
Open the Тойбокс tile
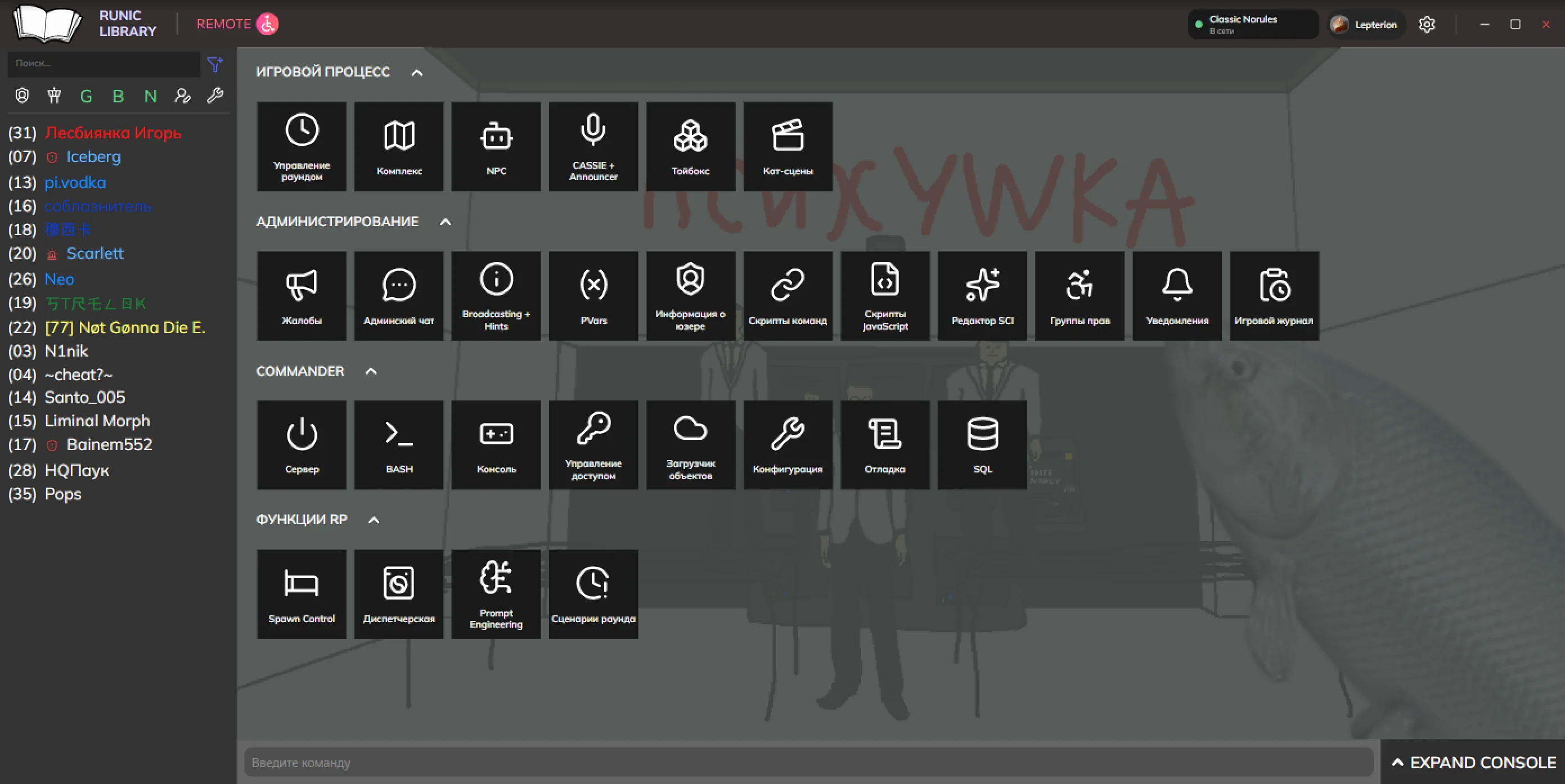pos(690,146)
